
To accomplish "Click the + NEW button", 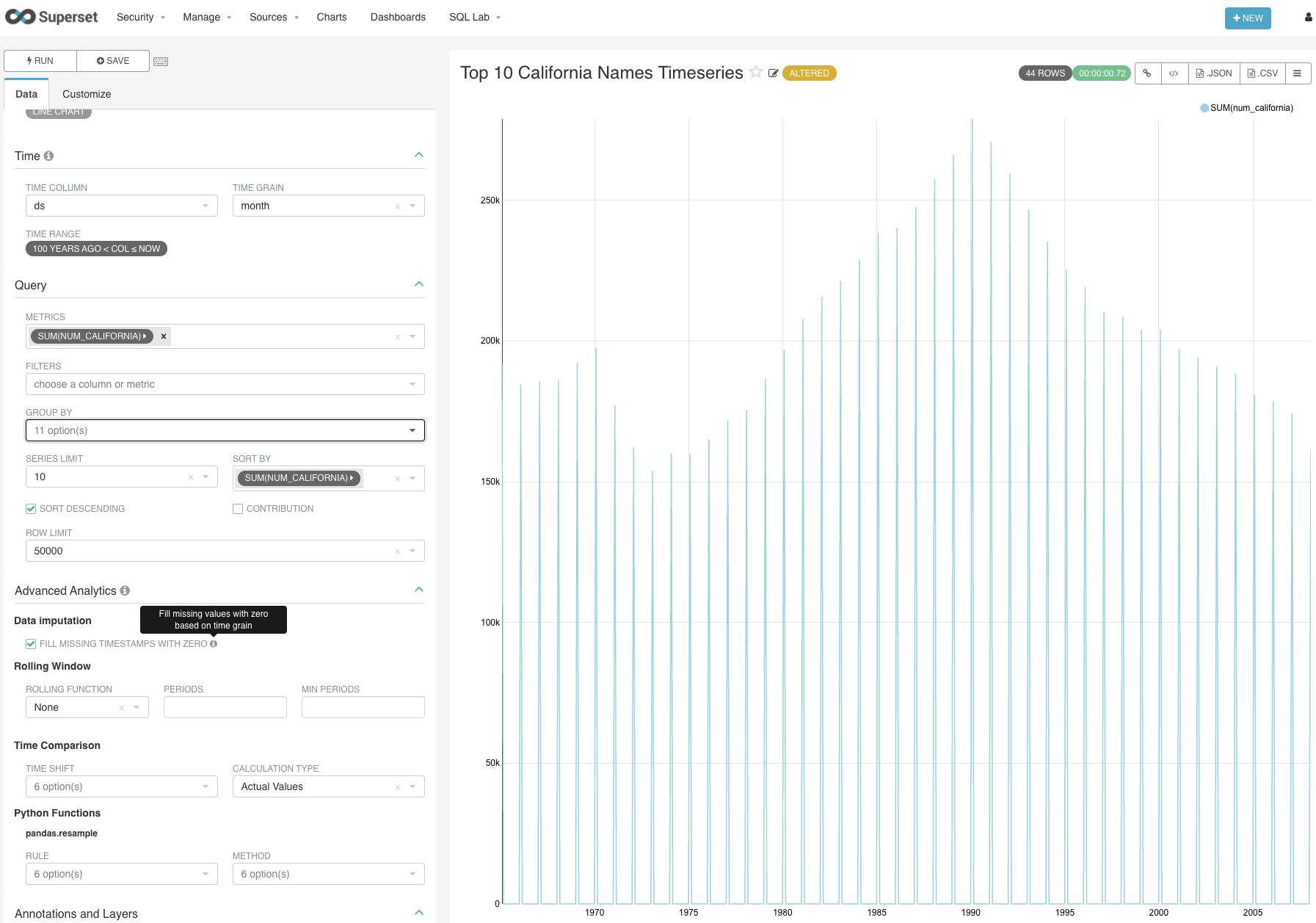I will (1248, 18).
